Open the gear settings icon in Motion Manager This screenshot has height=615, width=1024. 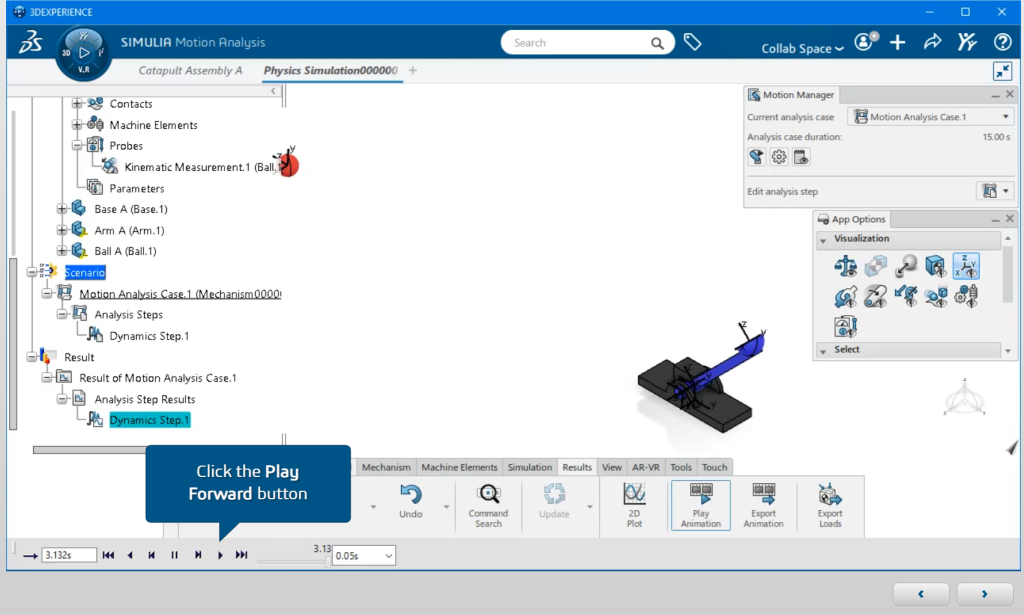tap(778, 157)
